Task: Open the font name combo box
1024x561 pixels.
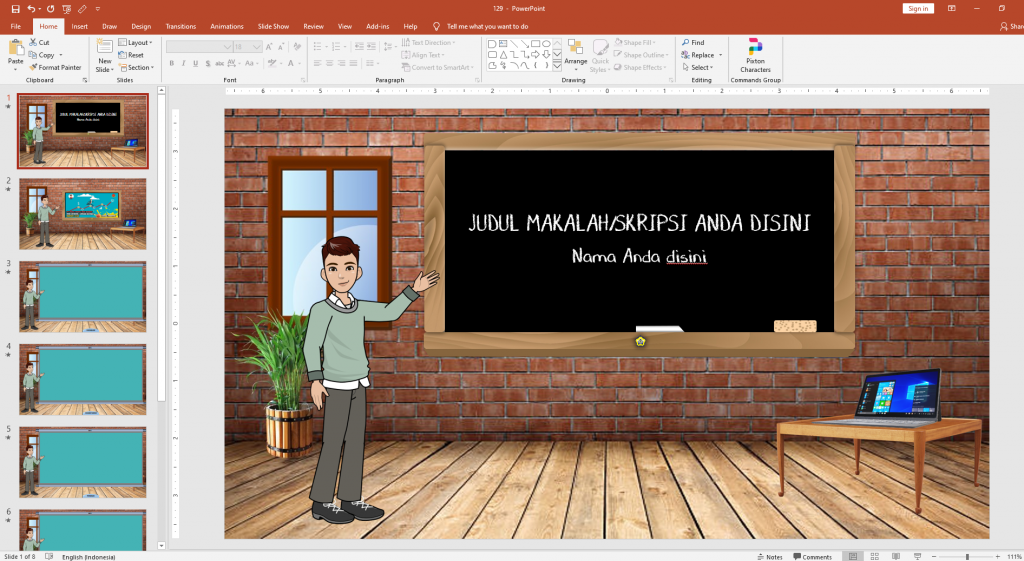Action: point(199,46)
